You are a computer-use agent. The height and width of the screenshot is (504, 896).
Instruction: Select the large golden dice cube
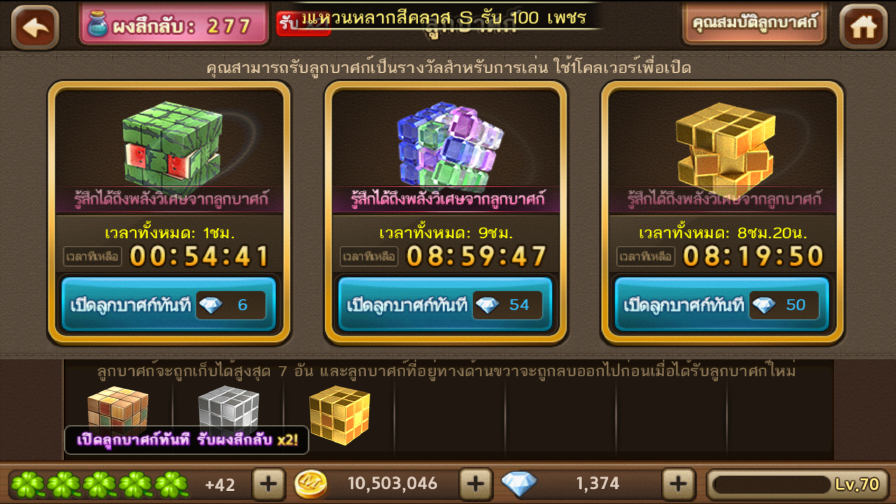(726, 146)
